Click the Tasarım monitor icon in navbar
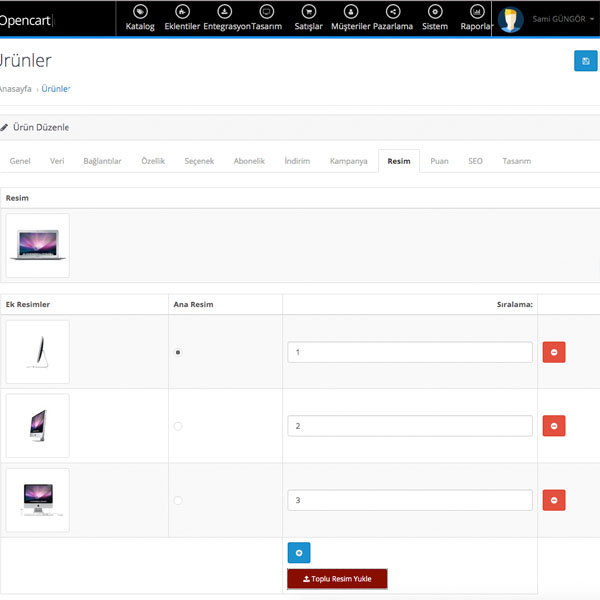600x600 pixels. point(266,12)
